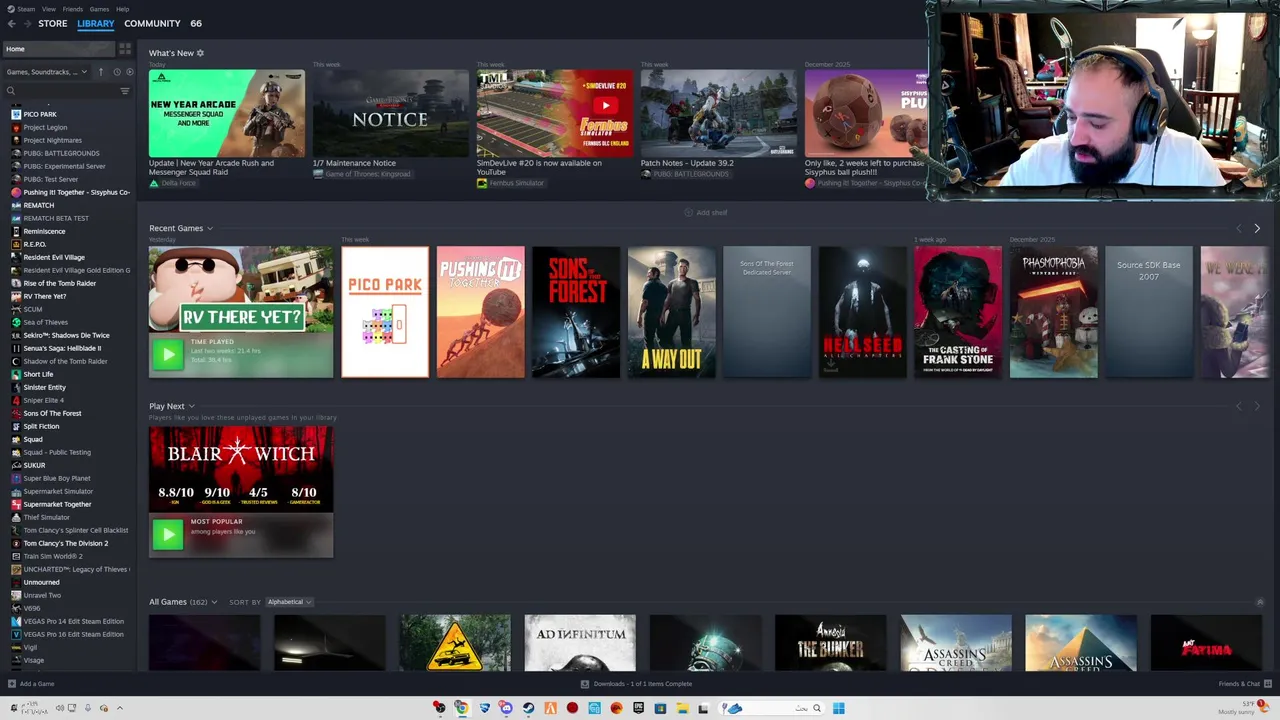Switch to the STORE tab
The image size is (1280, 720).
coord(53,23)
